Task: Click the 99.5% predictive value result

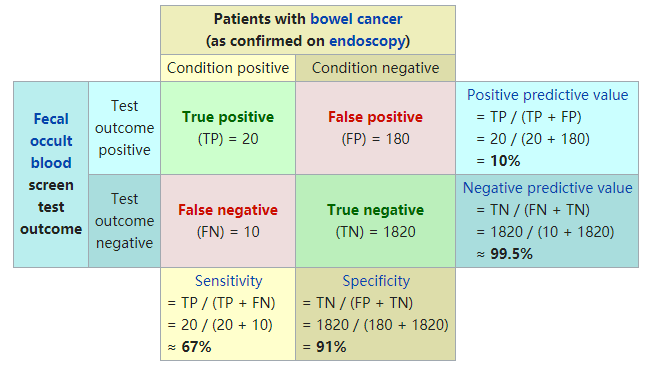Action: coord(511,254)
